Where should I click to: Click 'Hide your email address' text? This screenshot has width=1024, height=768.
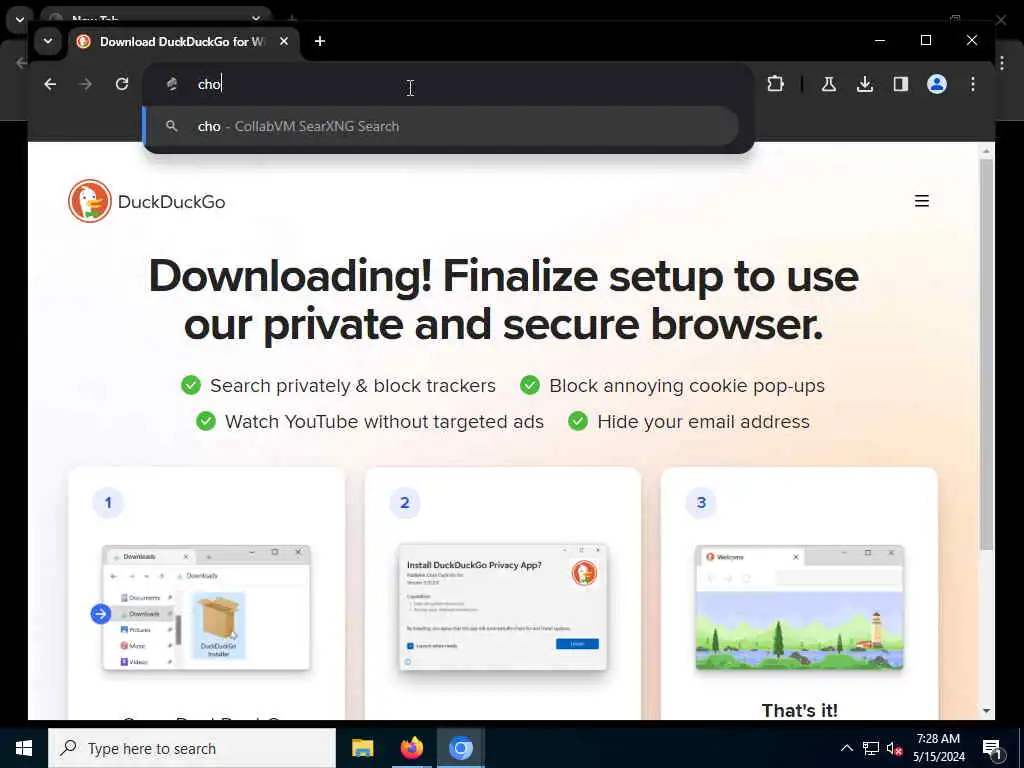[x=703, y=421]
